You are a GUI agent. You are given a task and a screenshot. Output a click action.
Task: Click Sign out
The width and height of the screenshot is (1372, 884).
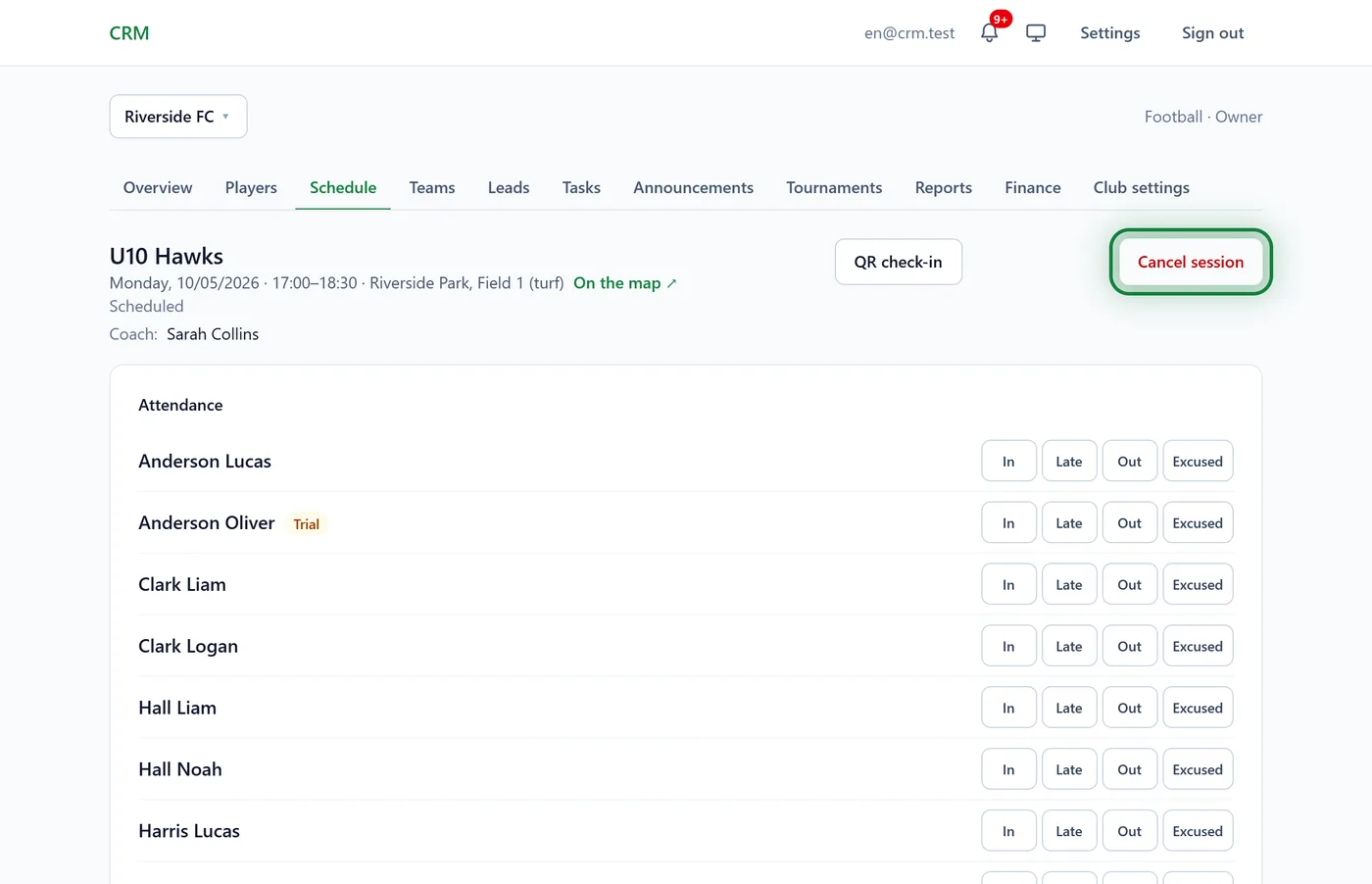click(x=1212, y=32)
